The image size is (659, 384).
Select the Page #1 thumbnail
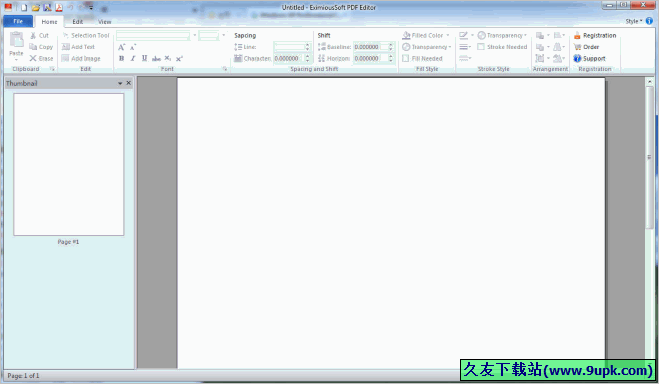[69, 164]
